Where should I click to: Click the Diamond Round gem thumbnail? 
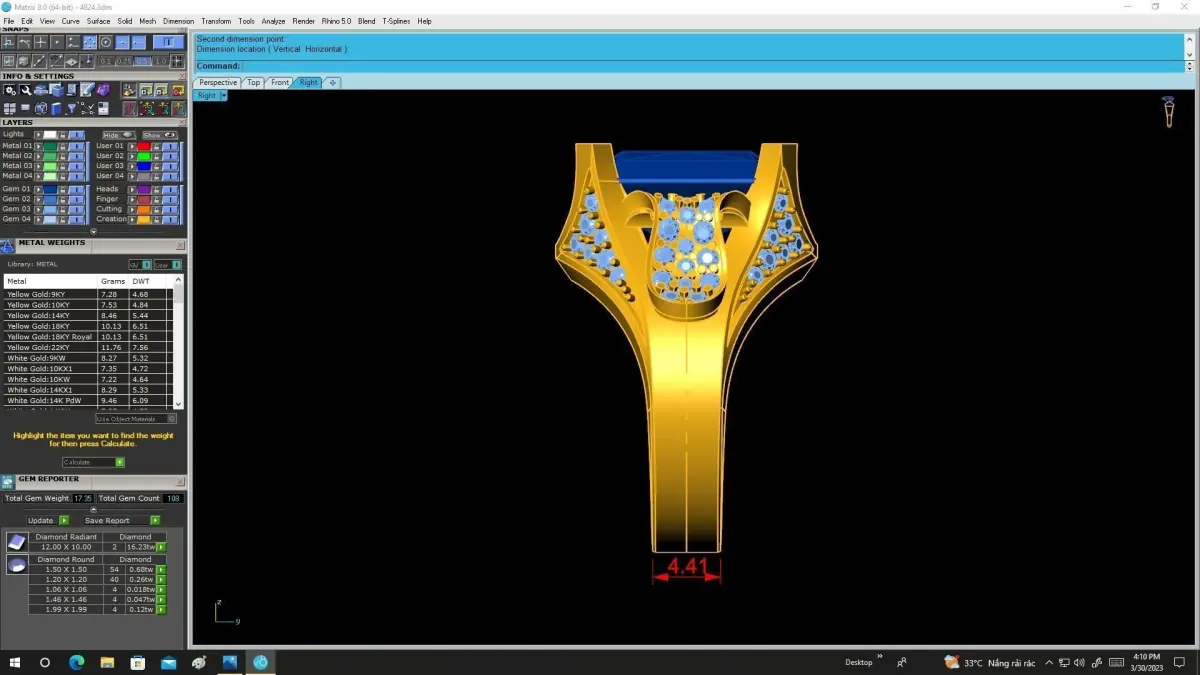point(17,564)
